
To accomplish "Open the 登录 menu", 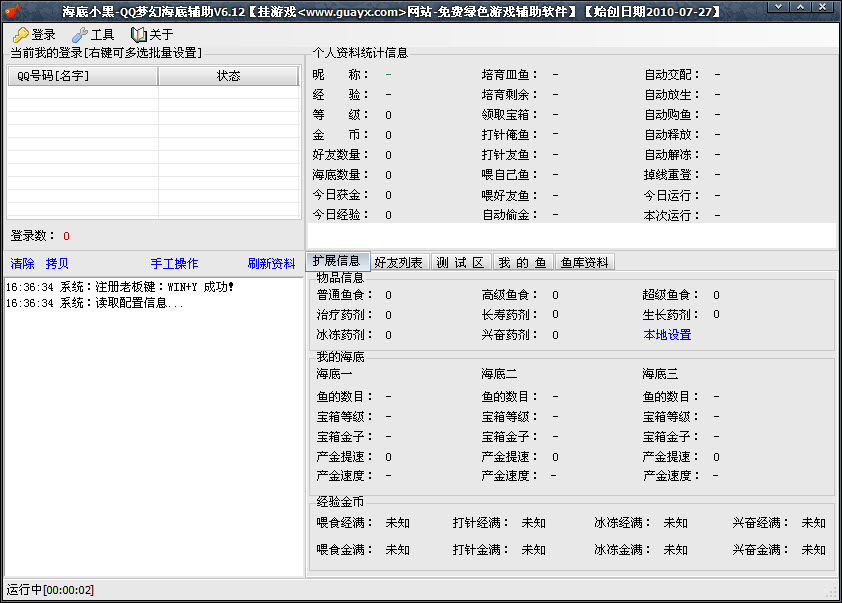I will coord(35,35).
